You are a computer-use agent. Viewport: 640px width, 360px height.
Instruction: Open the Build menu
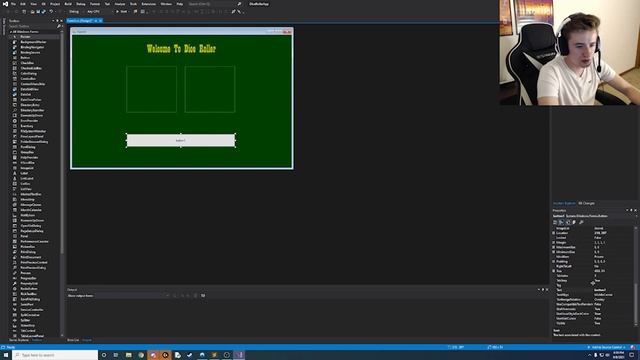tap(68, 4)
